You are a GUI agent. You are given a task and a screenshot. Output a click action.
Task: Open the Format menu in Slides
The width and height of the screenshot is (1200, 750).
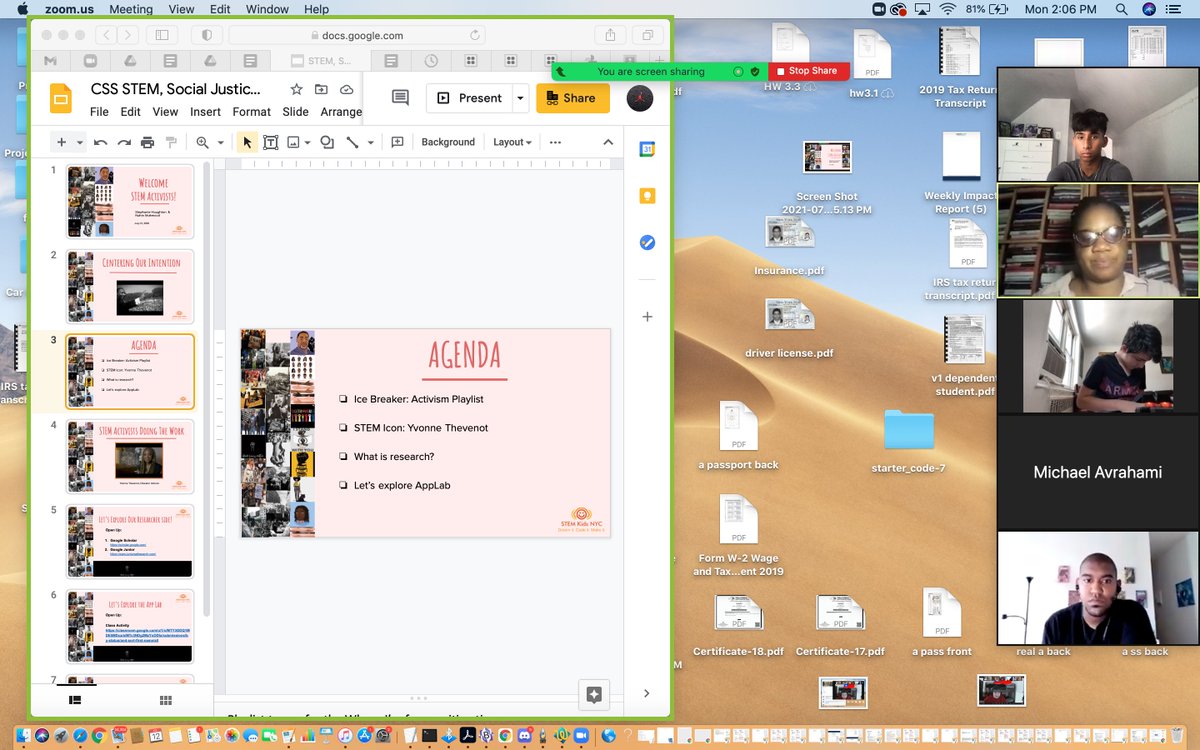(x=252, y=112)
